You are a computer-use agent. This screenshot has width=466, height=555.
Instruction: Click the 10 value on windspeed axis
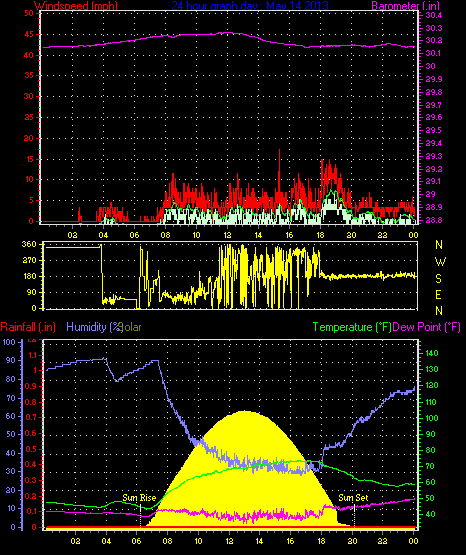click(29, 179)
